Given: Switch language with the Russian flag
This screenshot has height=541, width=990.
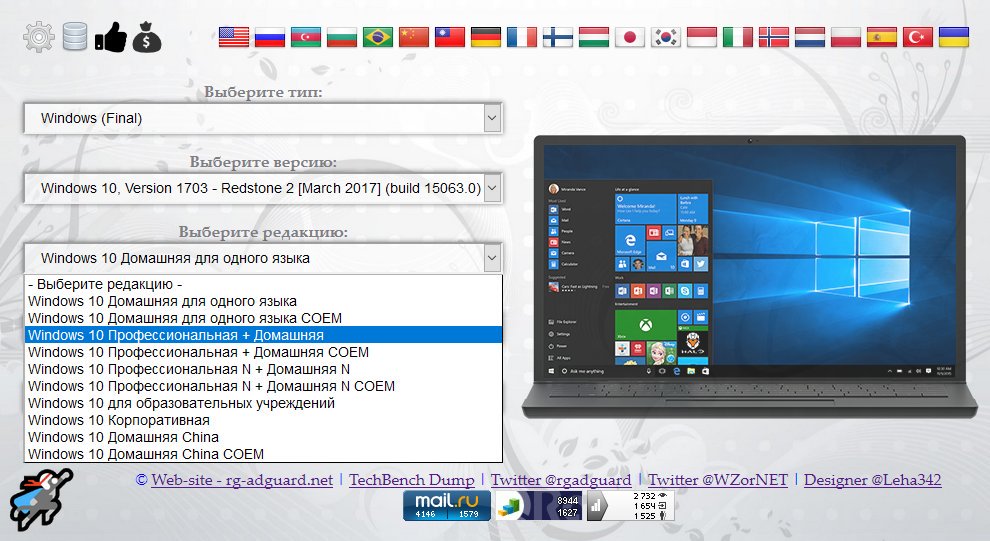Looking at the screenshot, I should coord(270,37).
